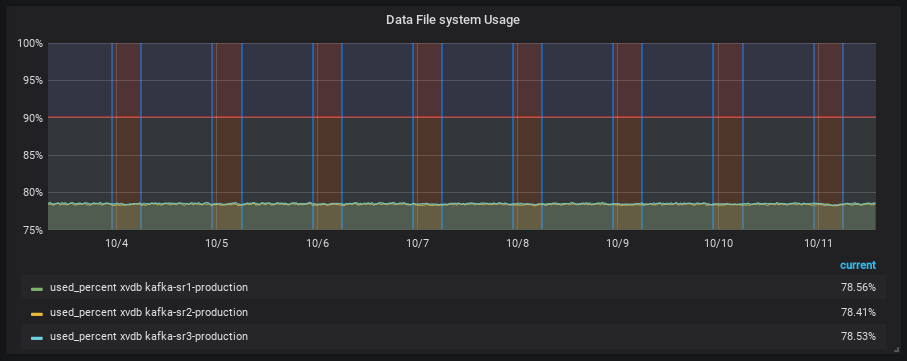Click the panel resize handle at bottom-right corner
Screen dimensions: 907x361
coord(897,349)
